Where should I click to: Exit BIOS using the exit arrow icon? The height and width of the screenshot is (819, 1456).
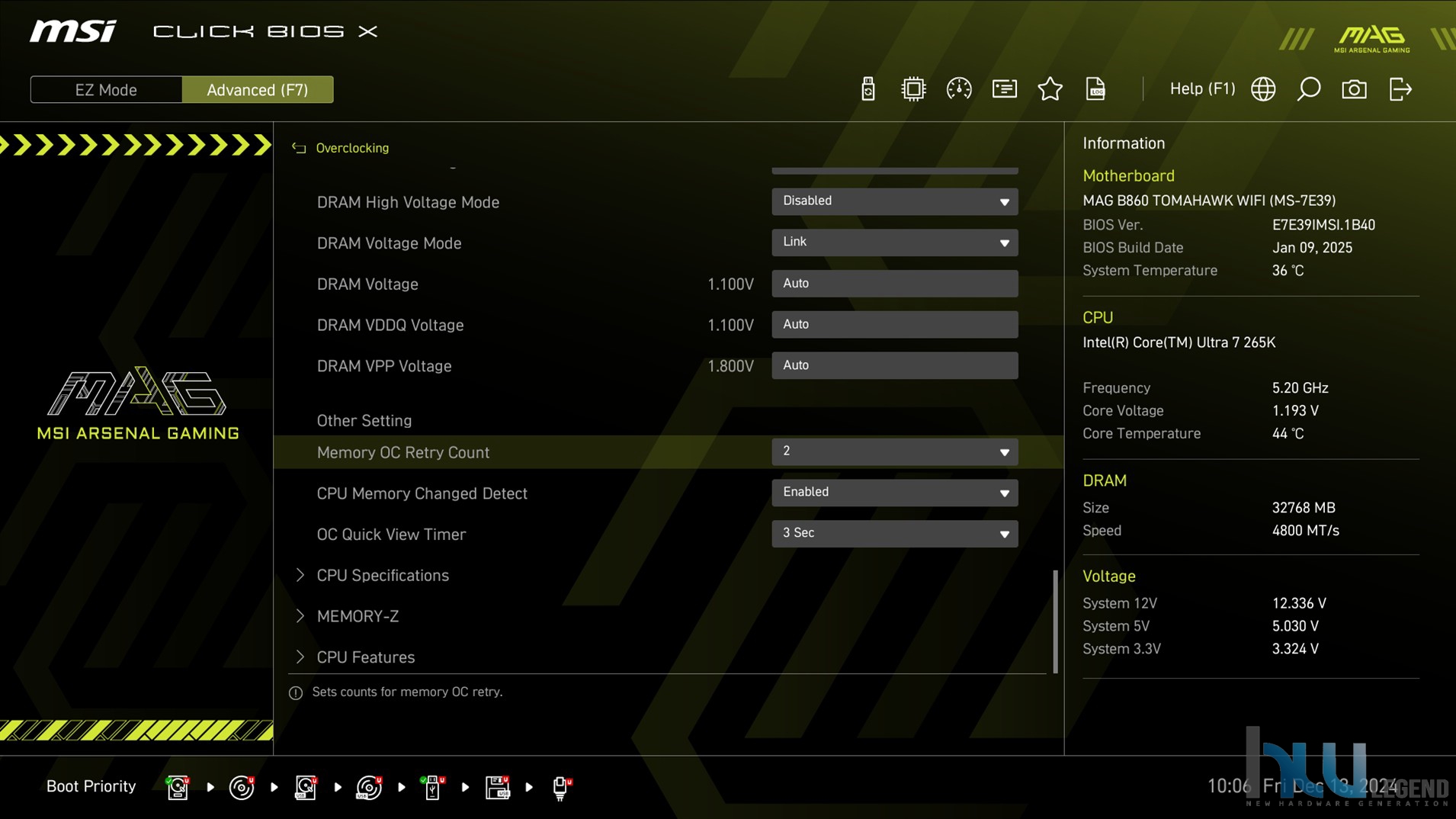coord(1400,89)
